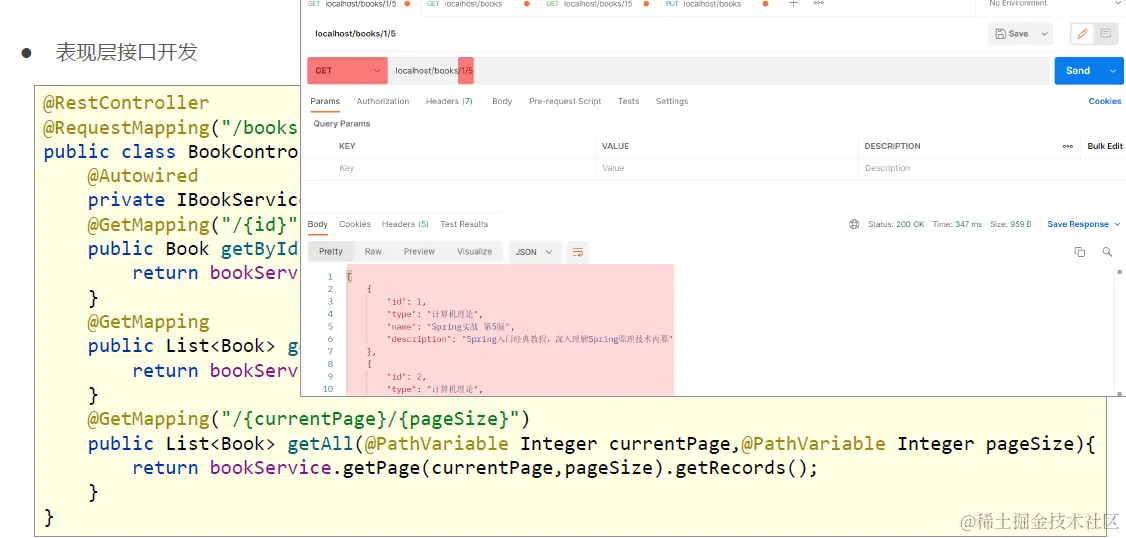Open the JSON format dropdown

(534, 252)
